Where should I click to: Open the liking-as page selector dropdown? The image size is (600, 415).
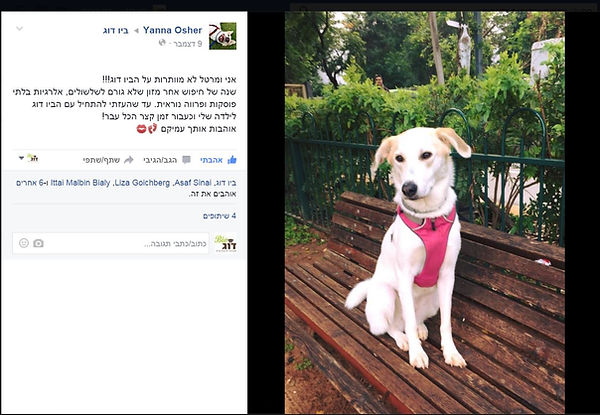(x=29, y=158)
